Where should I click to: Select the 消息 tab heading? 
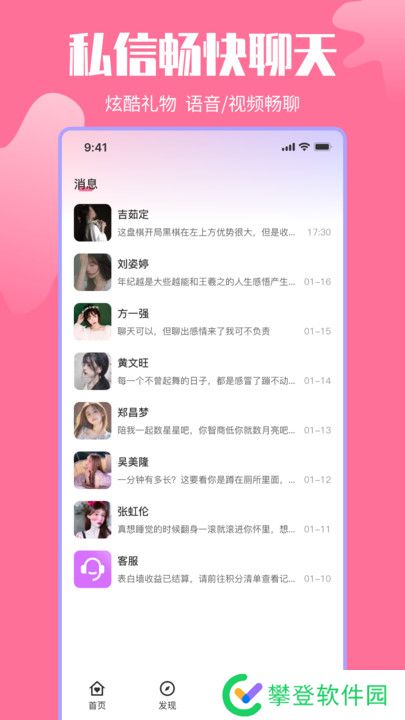pyautogui.click(x=85, y=185)
